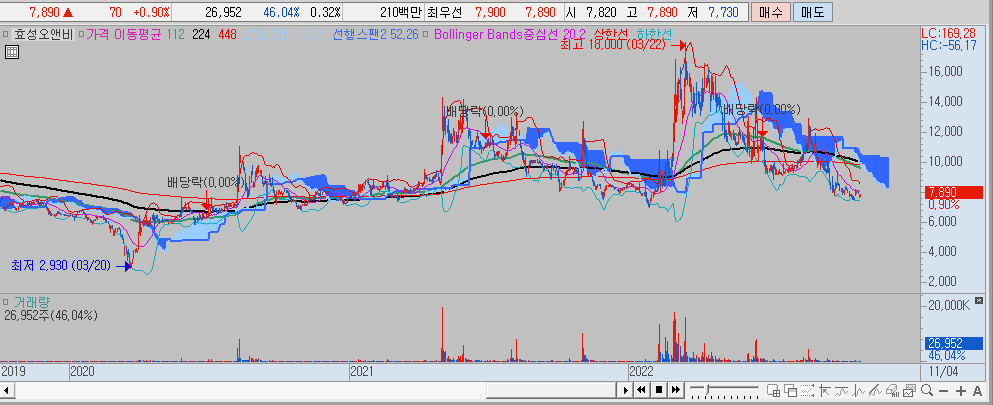The width and height of the screenshot is (993, 405).
Task: Click the eraser tool icon
Action: click(893, 390)
